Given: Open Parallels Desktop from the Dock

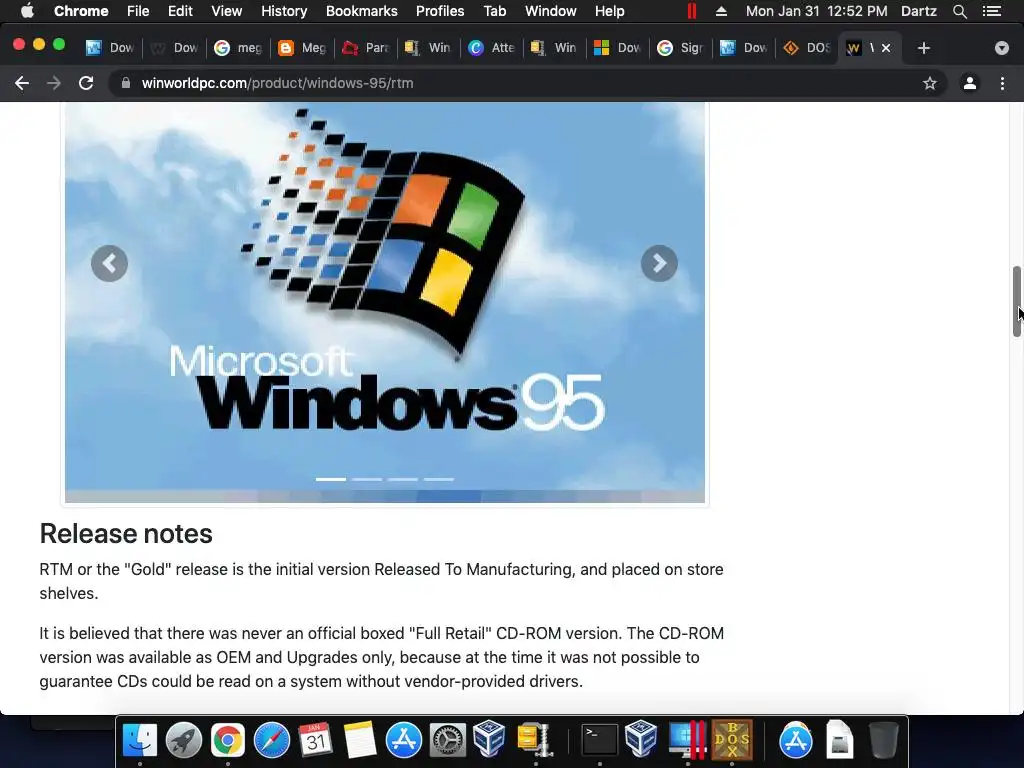Looking at the screenshot, I should [x=688, y=740].
